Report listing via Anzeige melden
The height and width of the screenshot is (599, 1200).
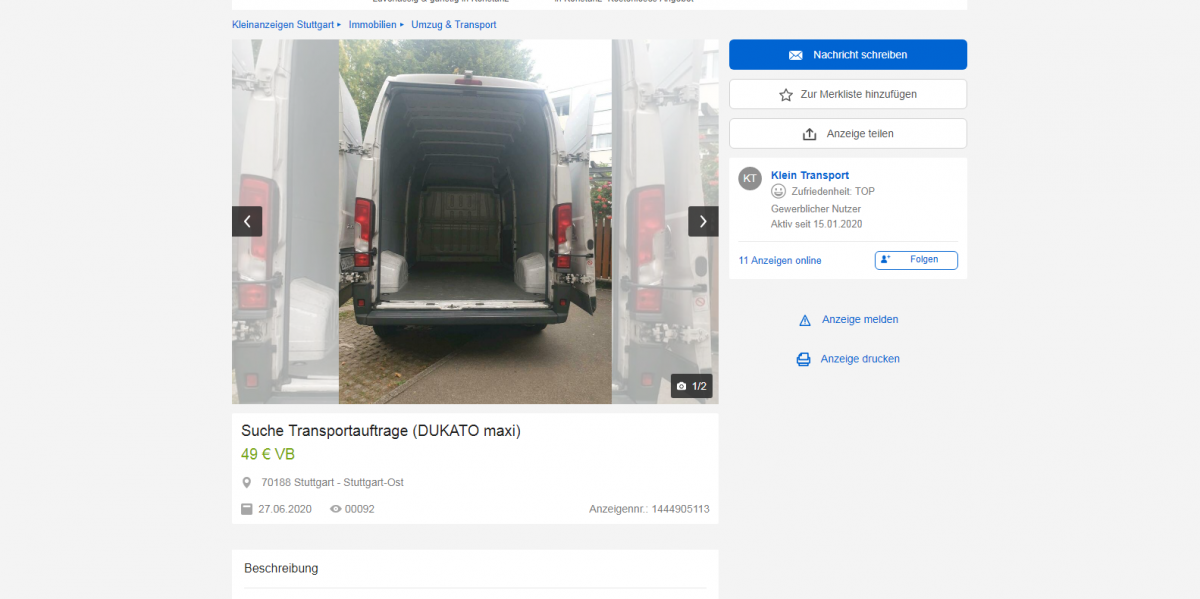click(860, 320)
